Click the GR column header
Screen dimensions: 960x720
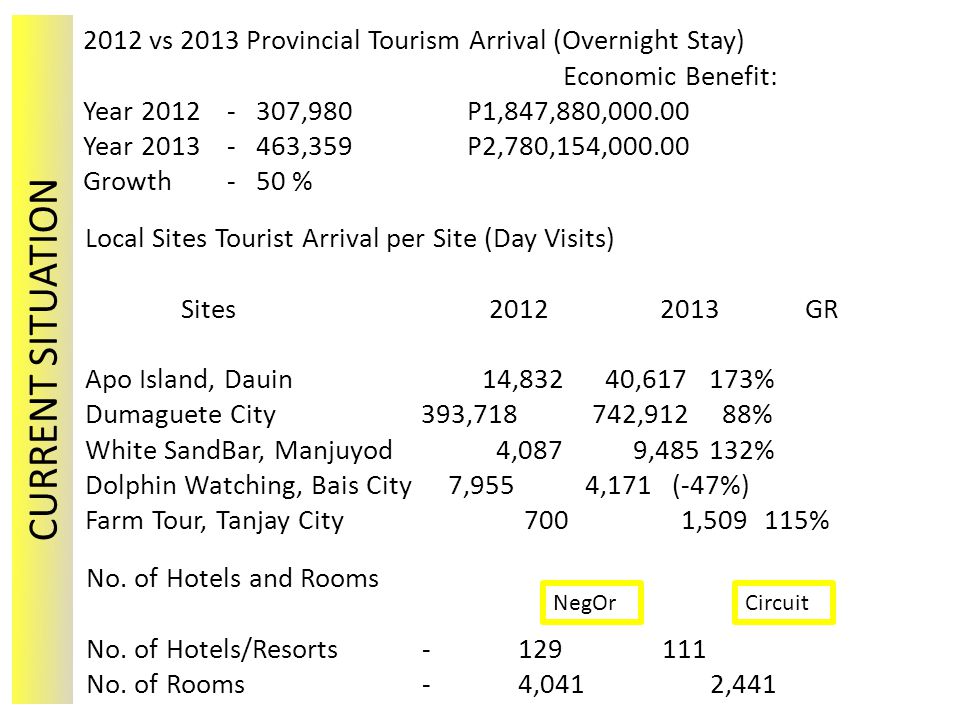821,309
